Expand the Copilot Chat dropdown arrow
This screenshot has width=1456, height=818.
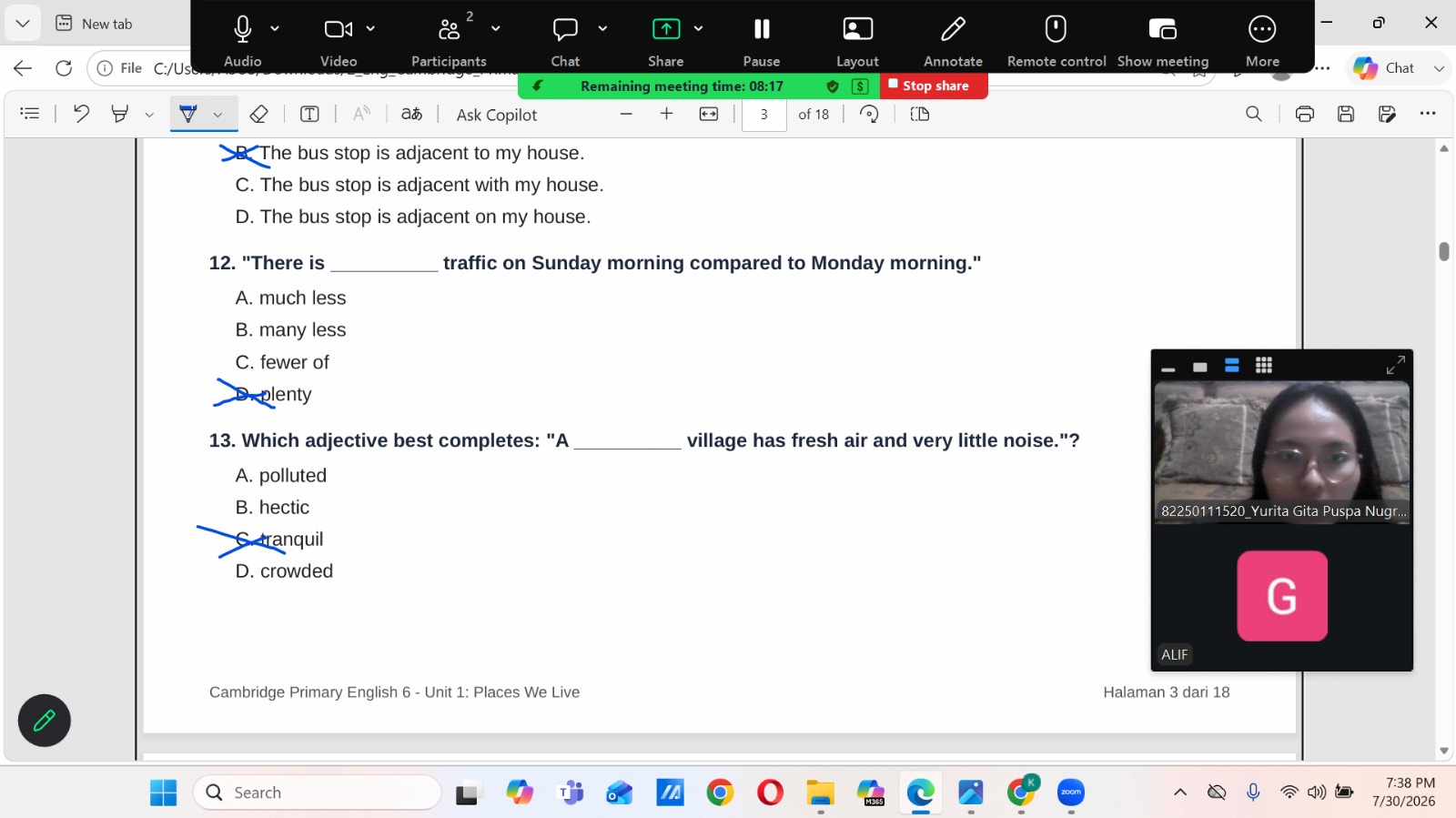pyautogui.click(x=1439, y=68)
